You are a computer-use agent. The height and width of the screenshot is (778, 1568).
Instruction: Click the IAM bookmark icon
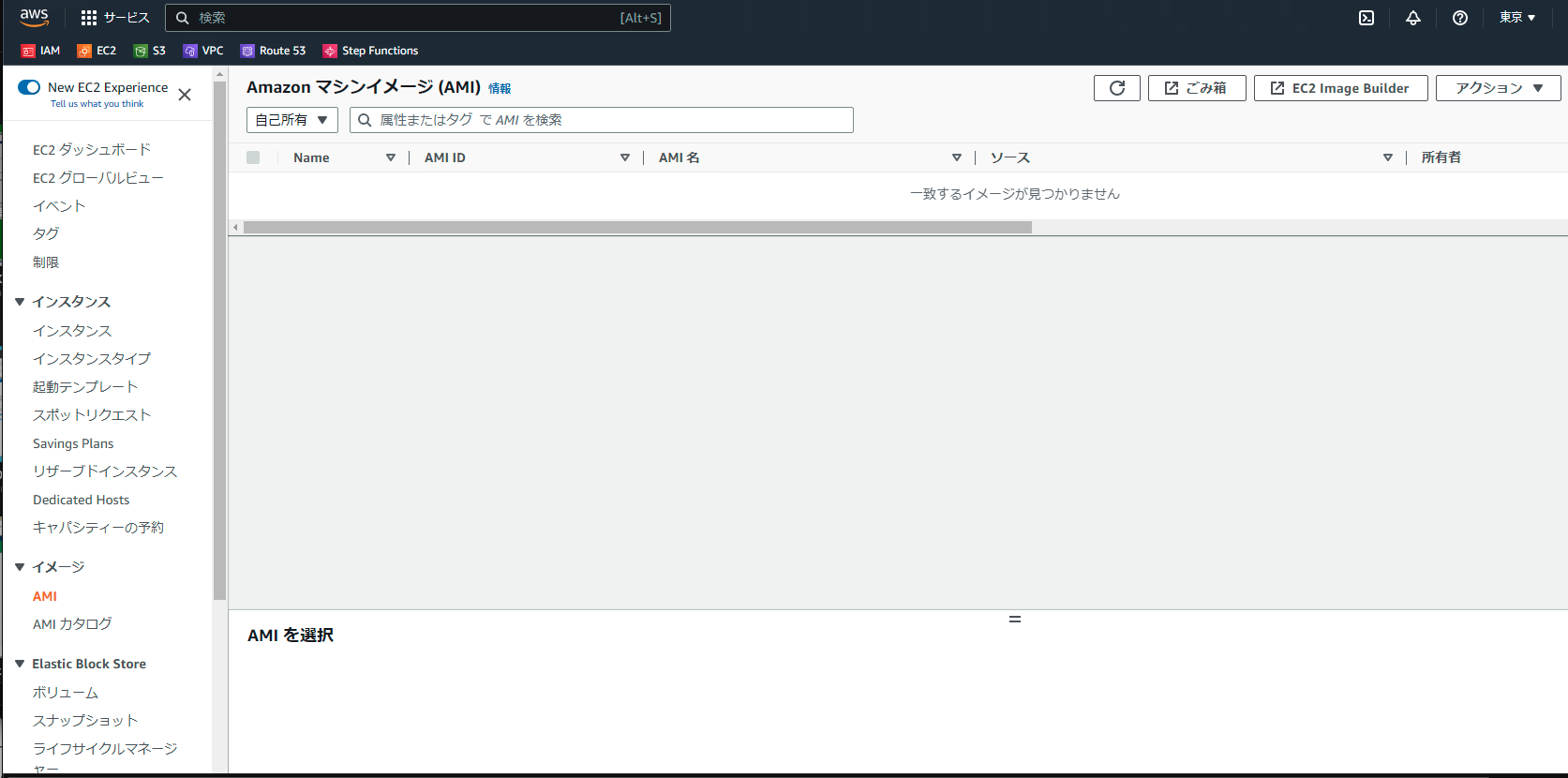[28, 51]
